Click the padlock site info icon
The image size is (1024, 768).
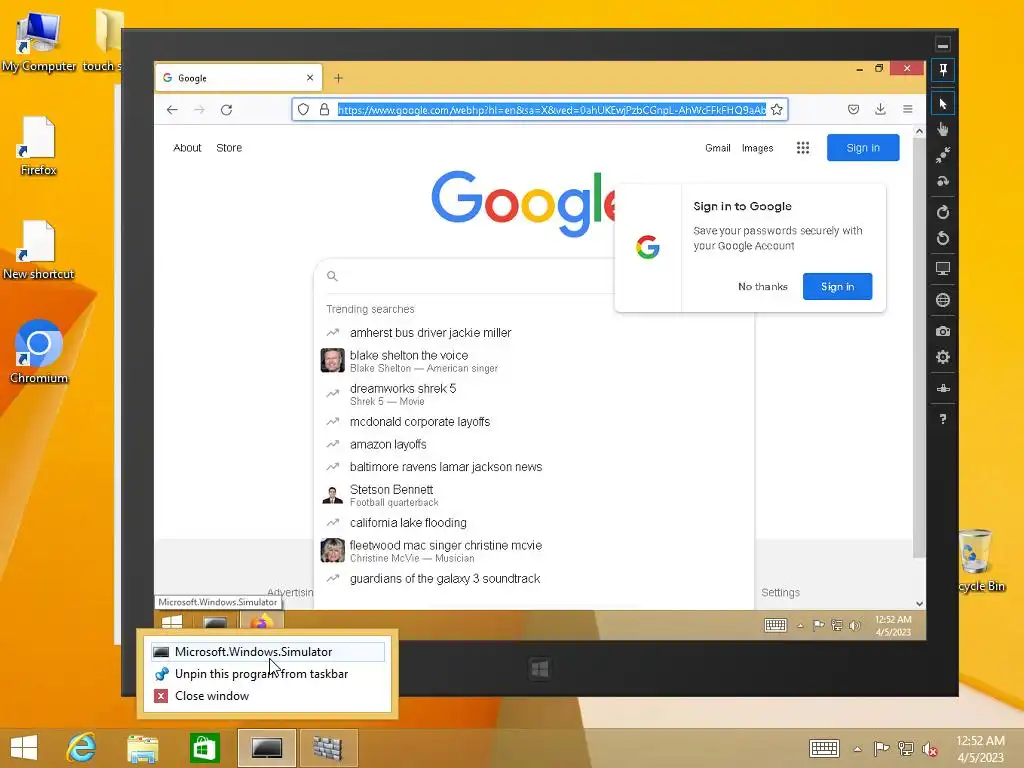pyautogui.click(x=324, y=110)
